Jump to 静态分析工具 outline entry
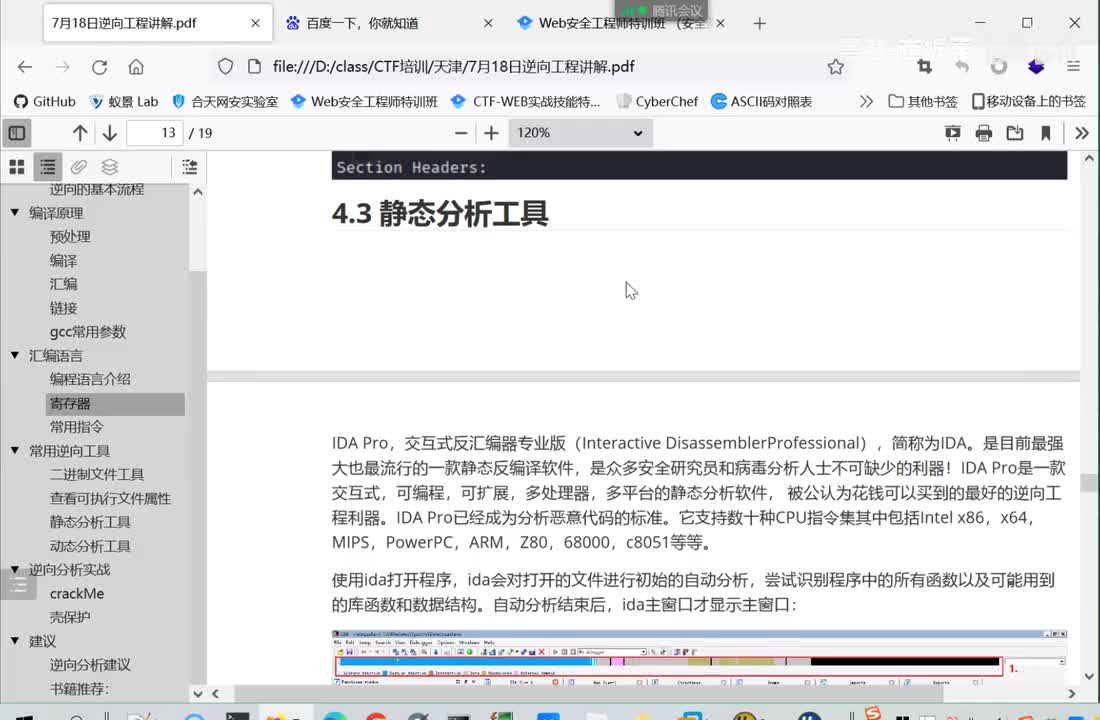The height and width of the screenshot is (720, 1100). [x=90, y=522]
